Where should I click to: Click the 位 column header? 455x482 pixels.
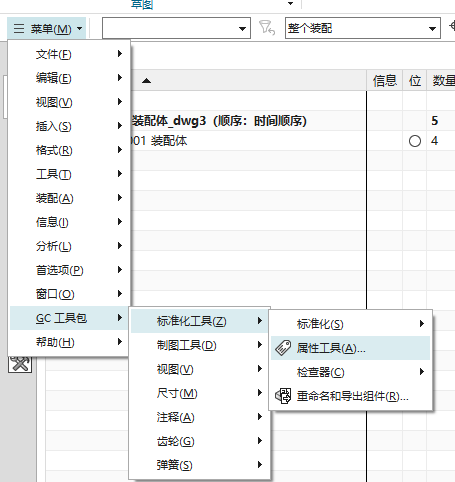415,81
